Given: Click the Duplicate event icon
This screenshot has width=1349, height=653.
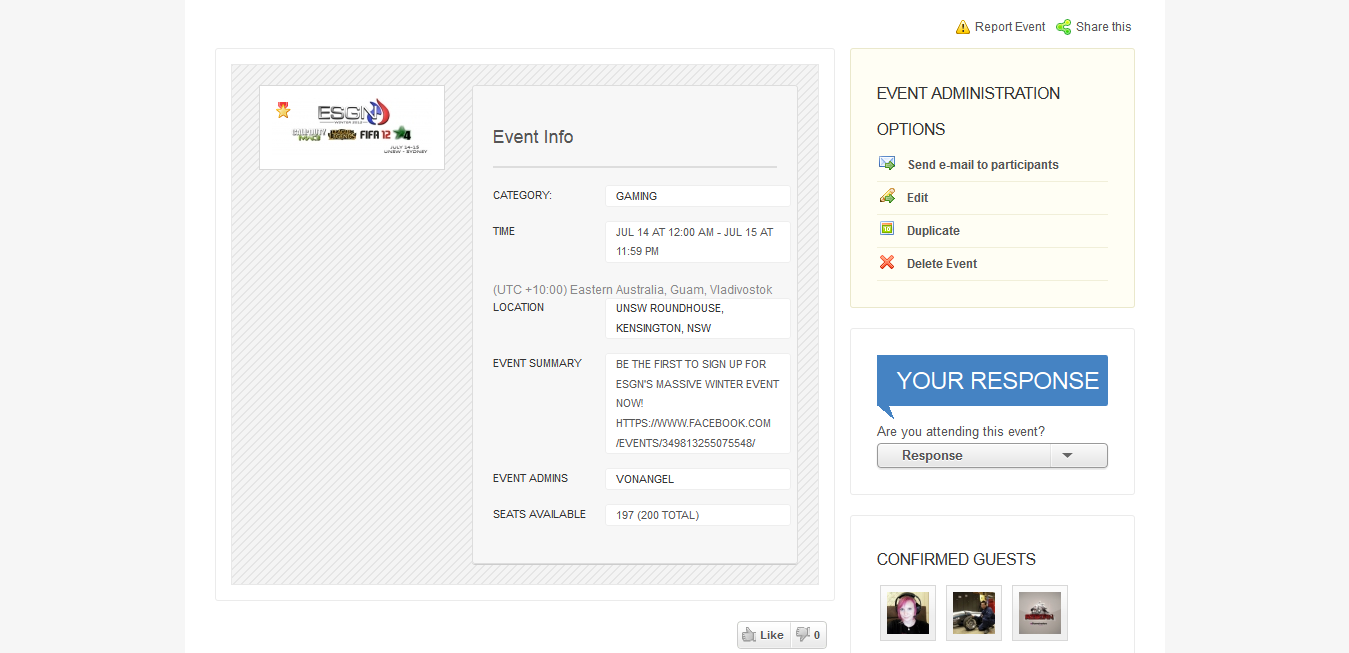Looking at the screenshot, I should [887, 229].
